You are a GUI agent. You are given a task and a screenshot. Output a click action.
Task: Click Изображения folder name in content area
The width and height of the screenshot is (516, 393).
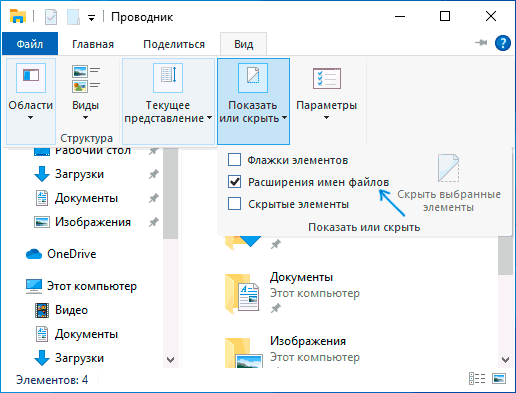[308, 341]
